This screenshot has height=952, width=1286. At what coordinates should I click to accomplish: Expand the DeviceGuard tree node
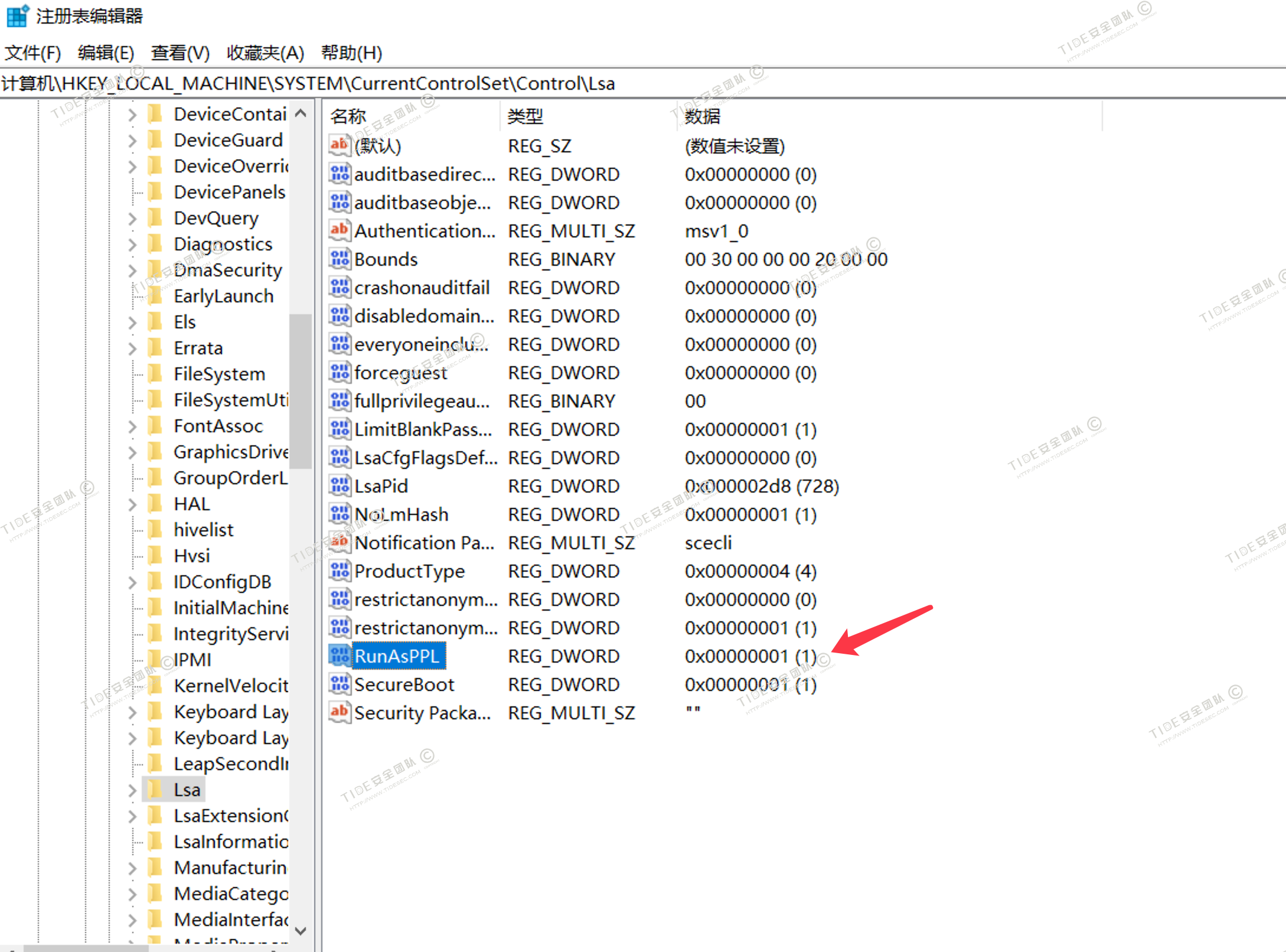(x=132, y=141)
